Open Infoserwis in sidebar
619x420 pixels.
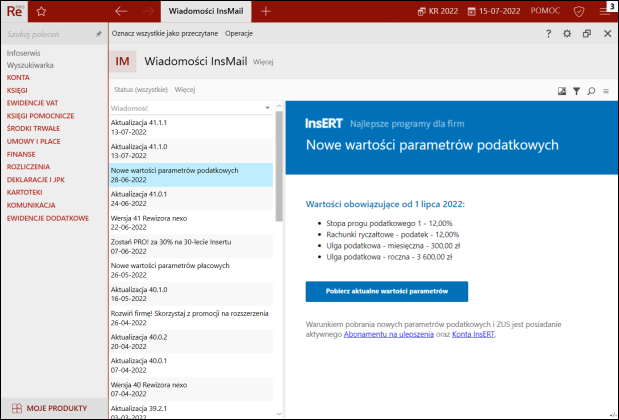tap(23, 53)
